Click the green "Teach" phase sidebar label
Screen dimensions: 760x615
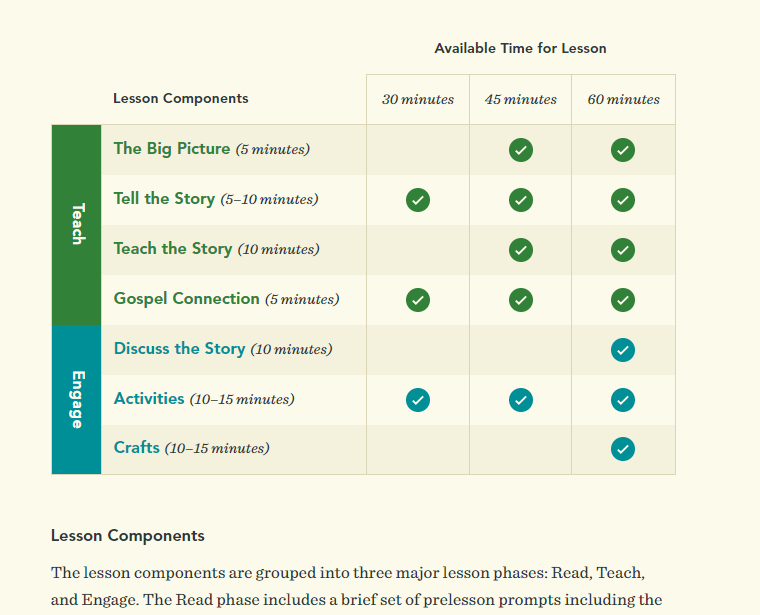(x=77, y=225)
